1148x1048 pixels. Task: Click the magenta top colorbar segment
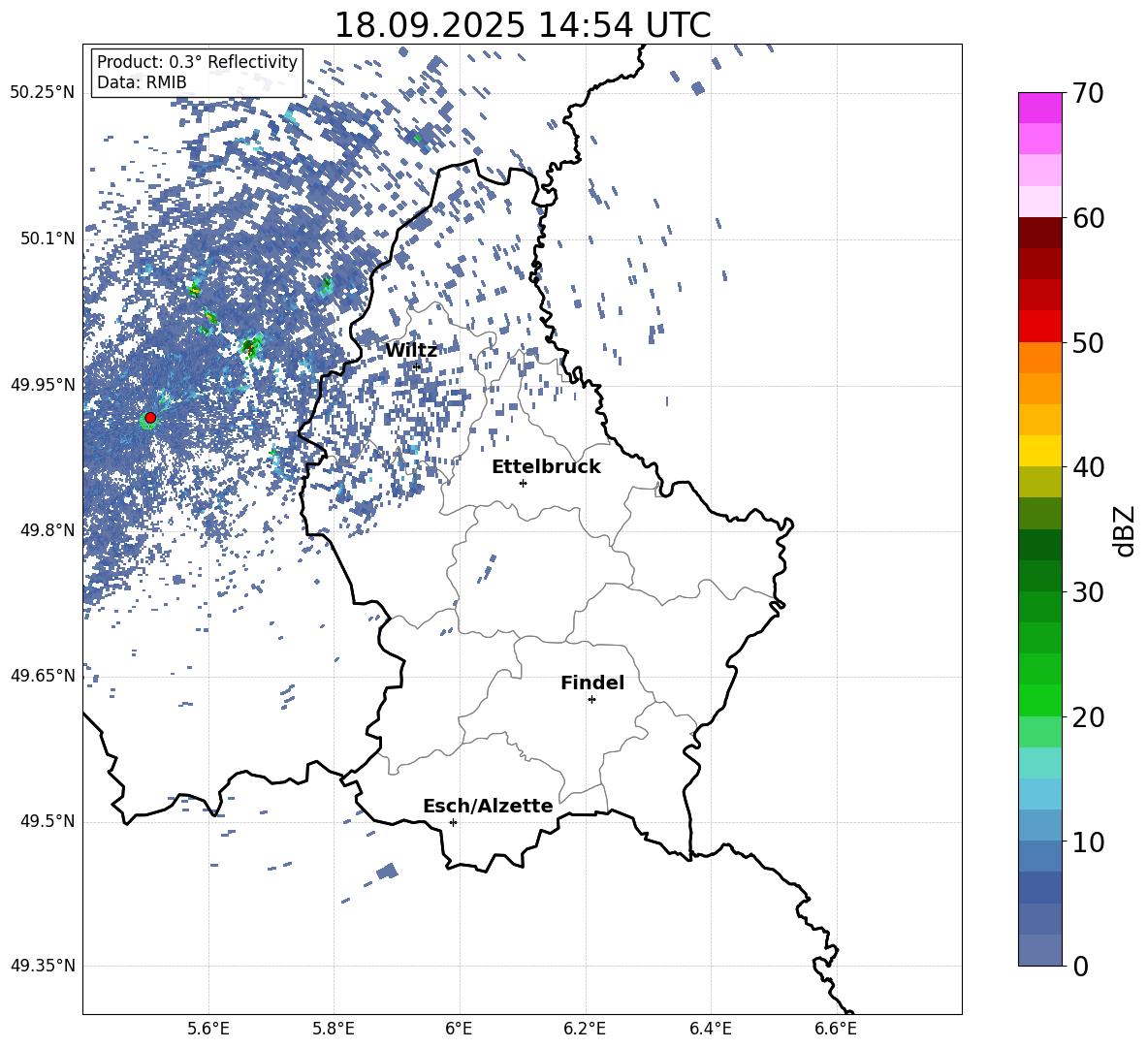pos(1039,108)
